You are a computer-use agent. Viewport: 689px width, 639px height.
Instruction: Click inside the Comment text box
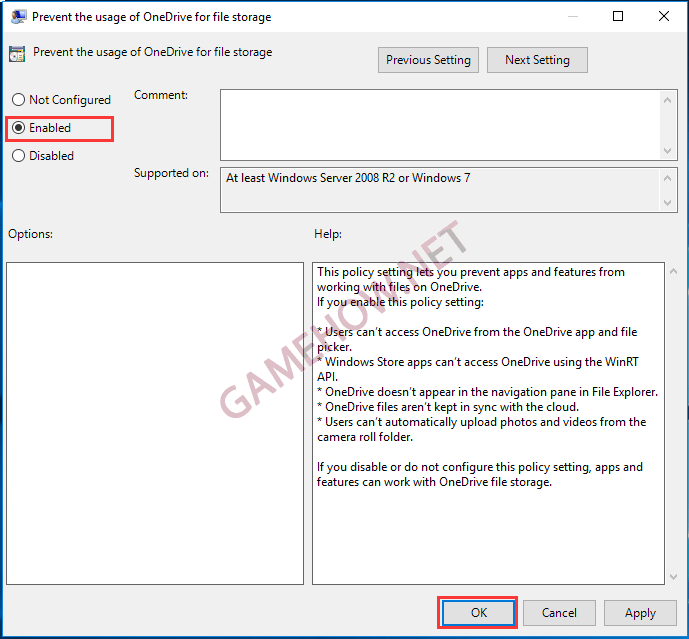(x=440, y=124)
